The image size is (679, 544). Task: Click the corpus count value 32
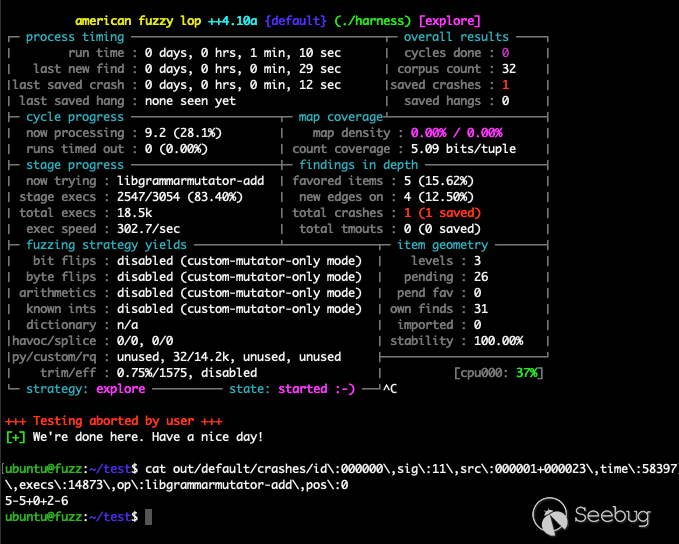pos(509,69)
